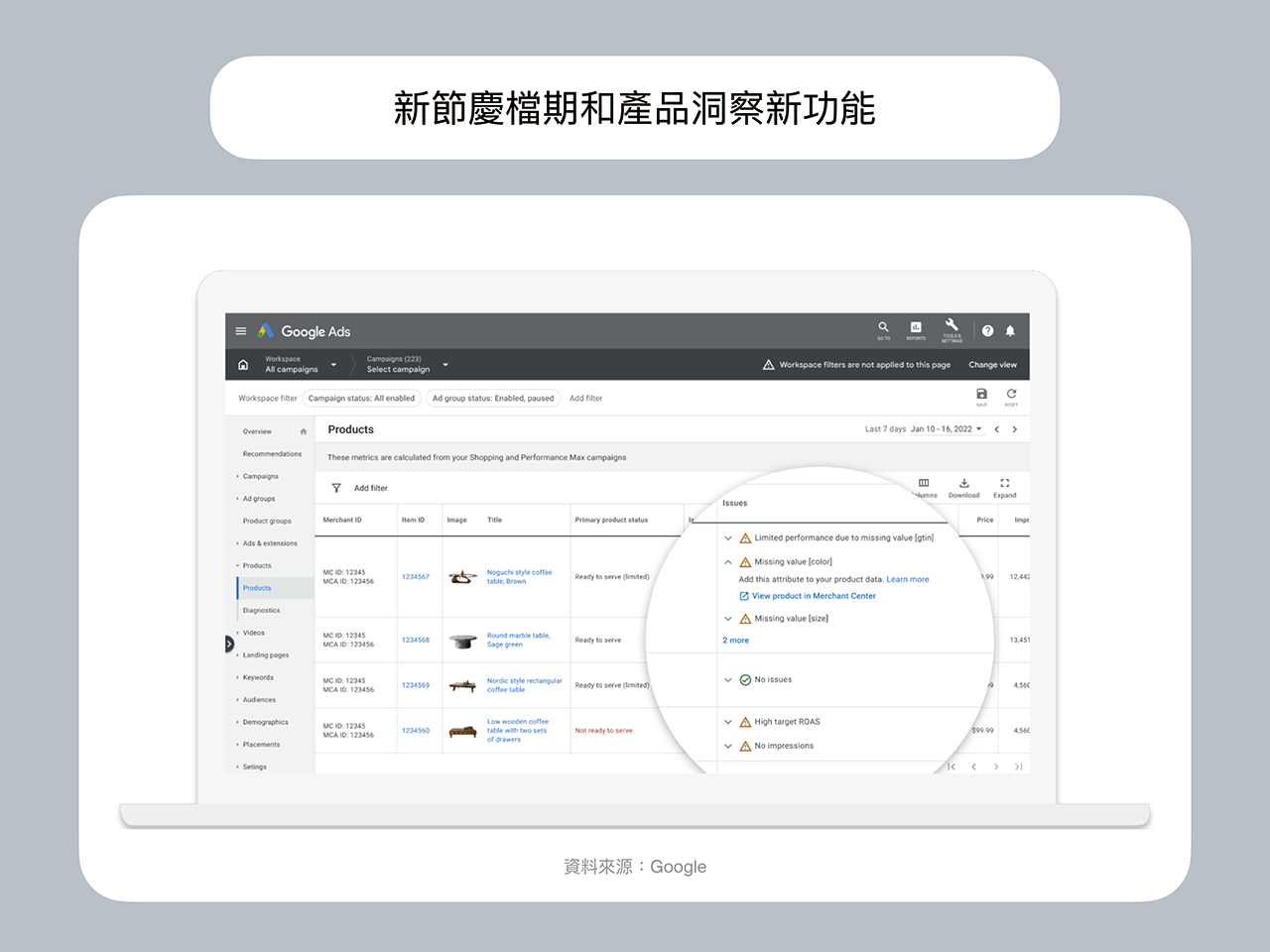Open the hamburger main menu
The width and height of the screenshot is (1270, 952).
(240, 331)
